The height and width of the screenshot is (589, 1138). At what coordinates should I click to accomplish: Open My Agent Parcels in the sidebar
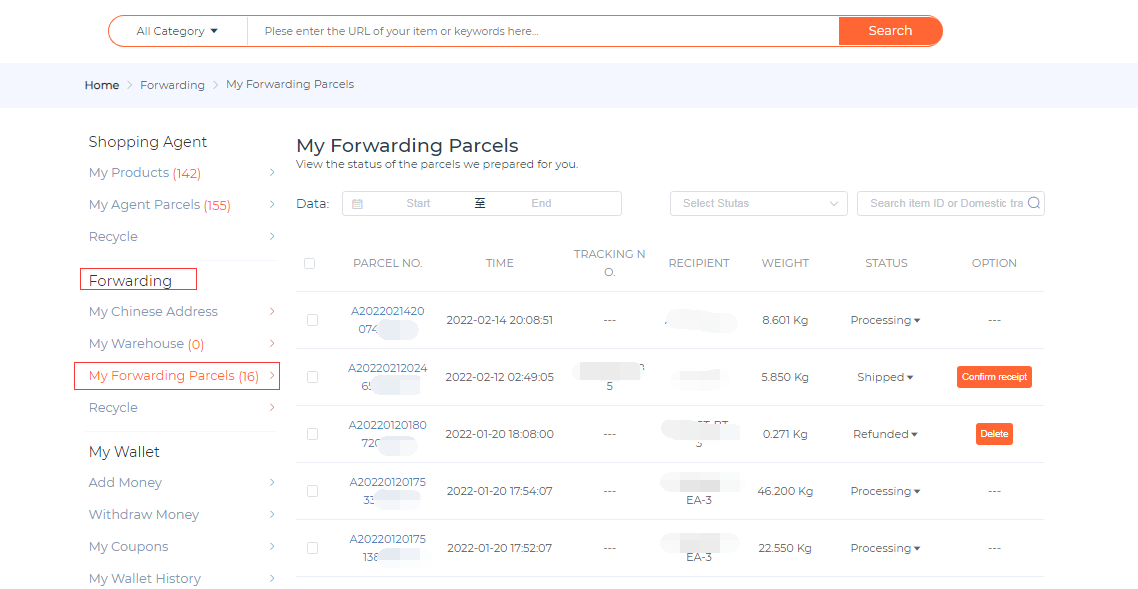(x=159, y=205)
